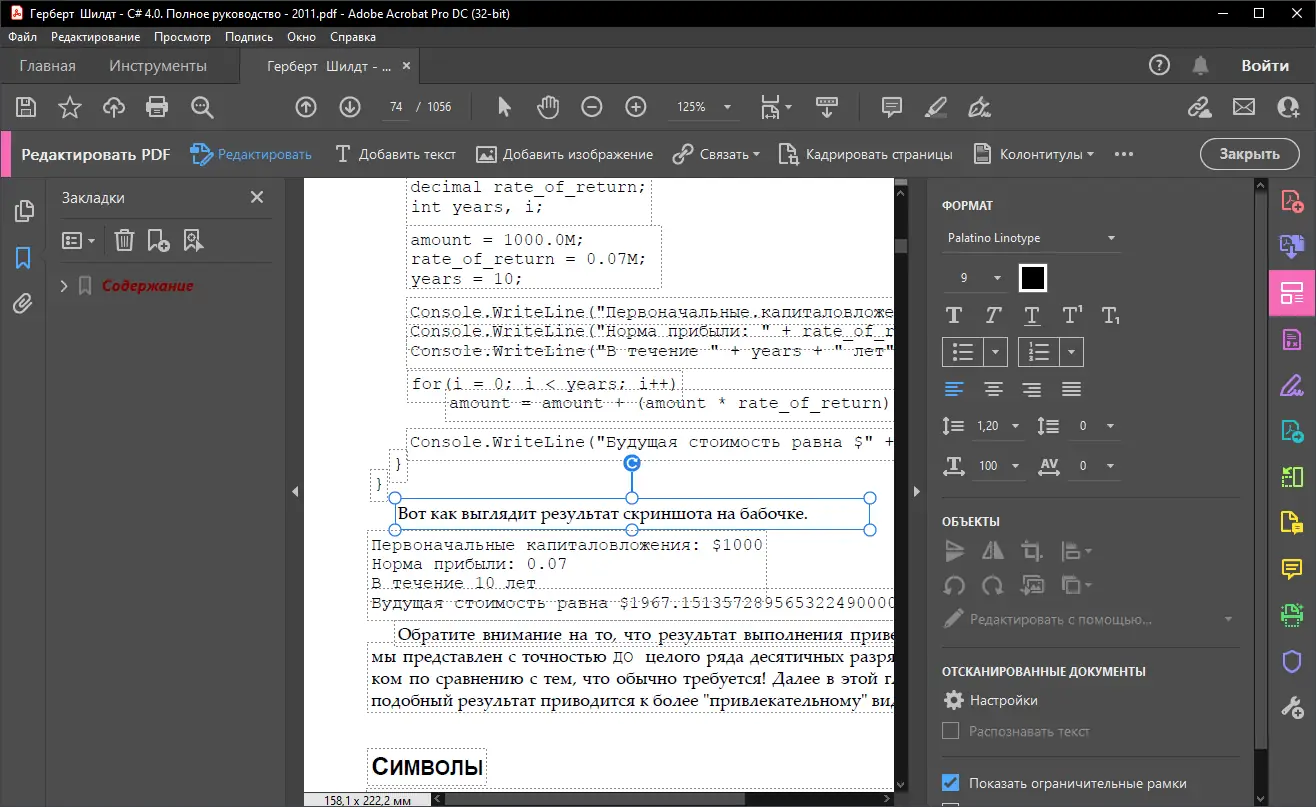Apply bold text formatting in Format panel
Screen dimensions: 1316x807
(x=953, y=316)
